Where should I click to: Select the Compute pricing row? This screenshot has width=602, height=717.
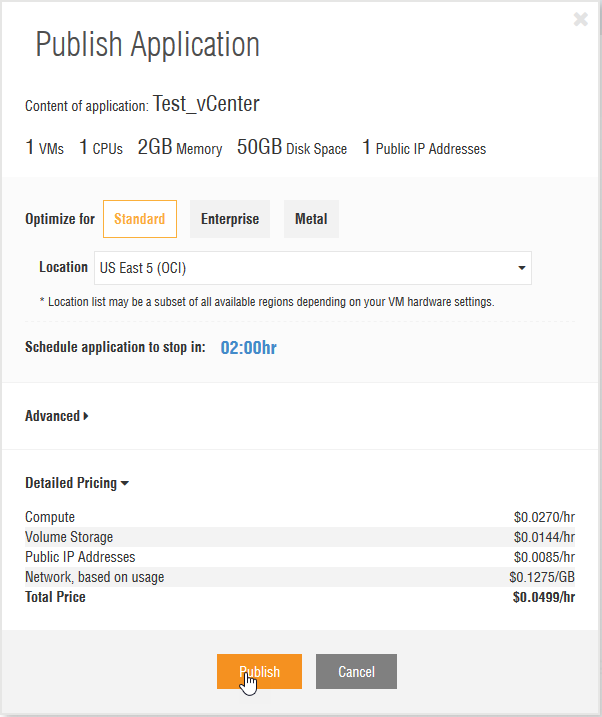tap(300, 517)
